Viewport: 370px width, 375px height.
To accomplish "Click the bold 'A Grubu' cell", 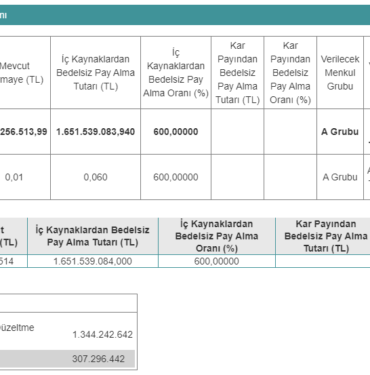I will click(x=340, y=132).
